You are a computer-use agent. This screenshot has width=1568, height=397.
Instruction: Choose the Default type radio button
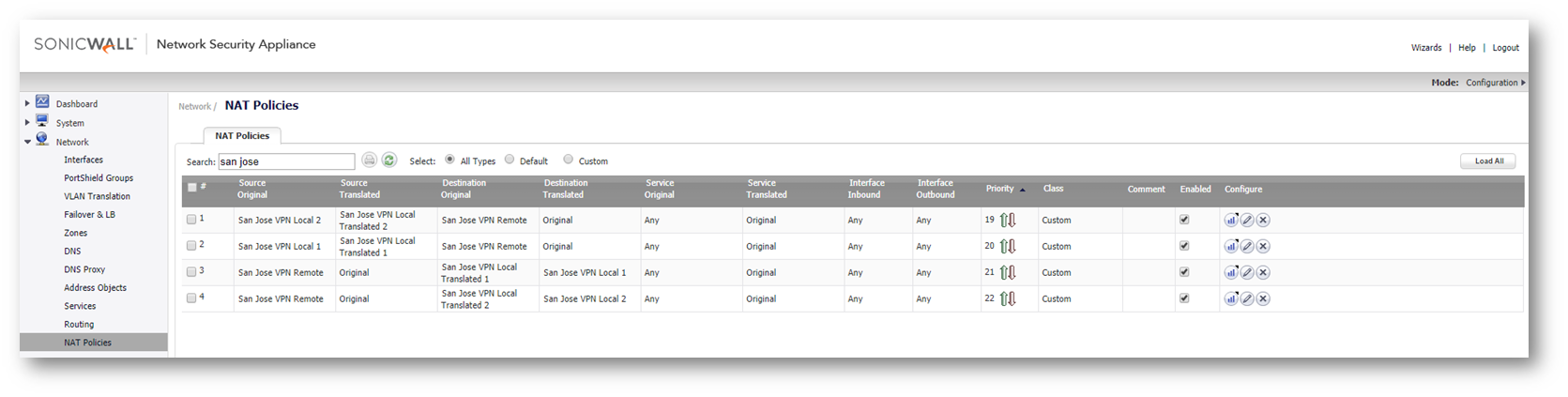tap(510, 160)
